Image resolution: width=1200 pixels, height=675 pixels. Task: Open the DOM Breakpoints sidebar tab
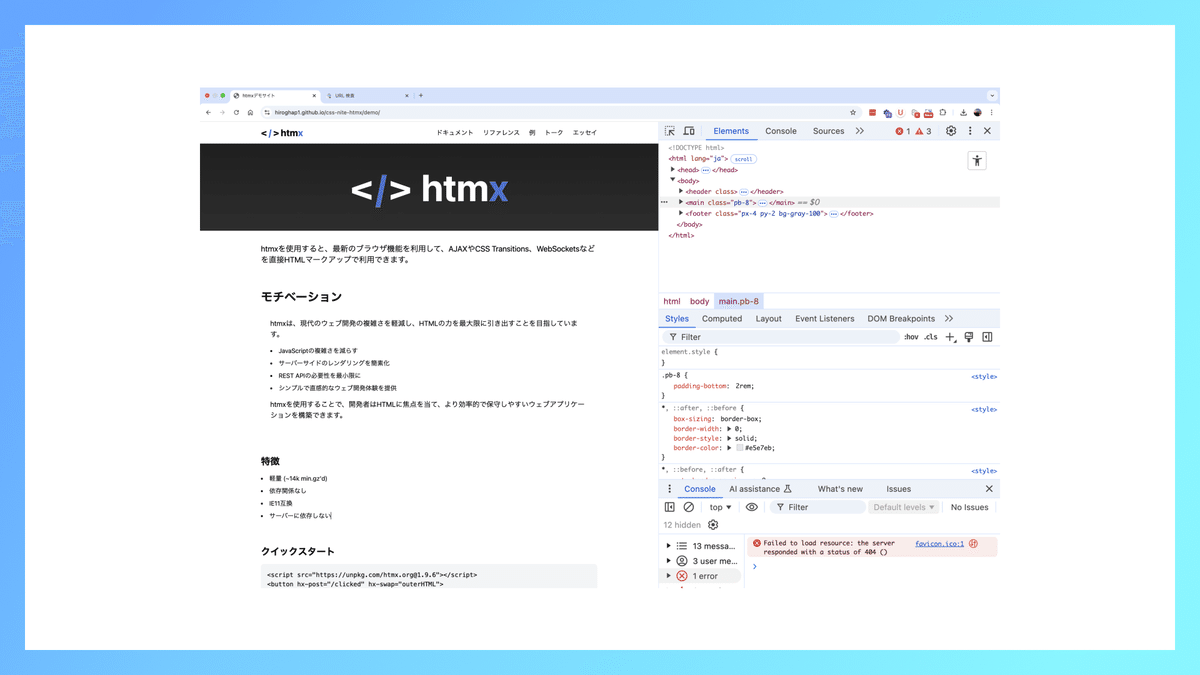[901, 319]
